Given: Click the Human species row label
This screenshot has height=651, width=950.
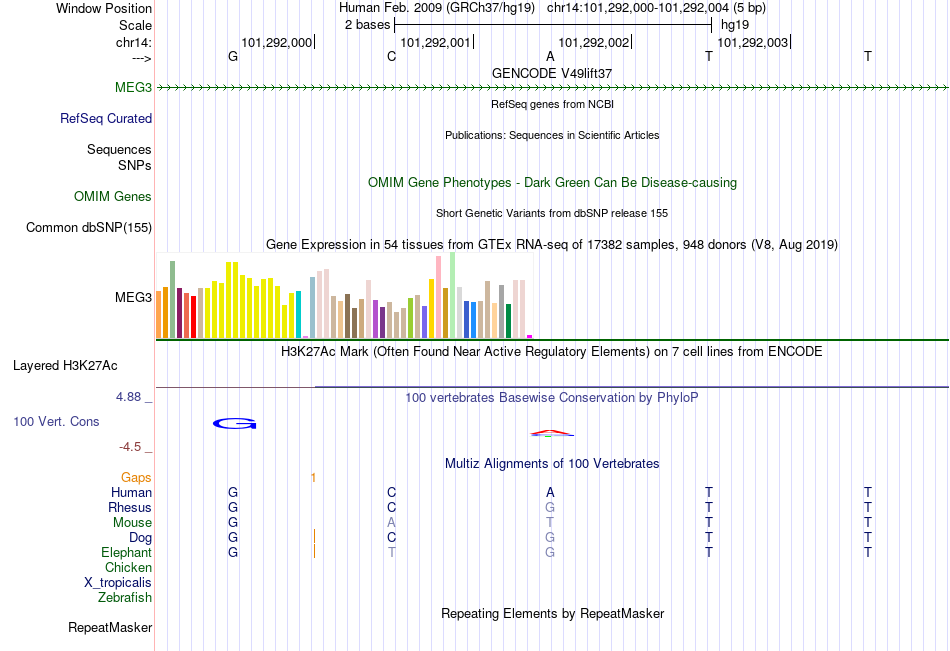Looking at the screenshot, I should [x=131, y=492].
